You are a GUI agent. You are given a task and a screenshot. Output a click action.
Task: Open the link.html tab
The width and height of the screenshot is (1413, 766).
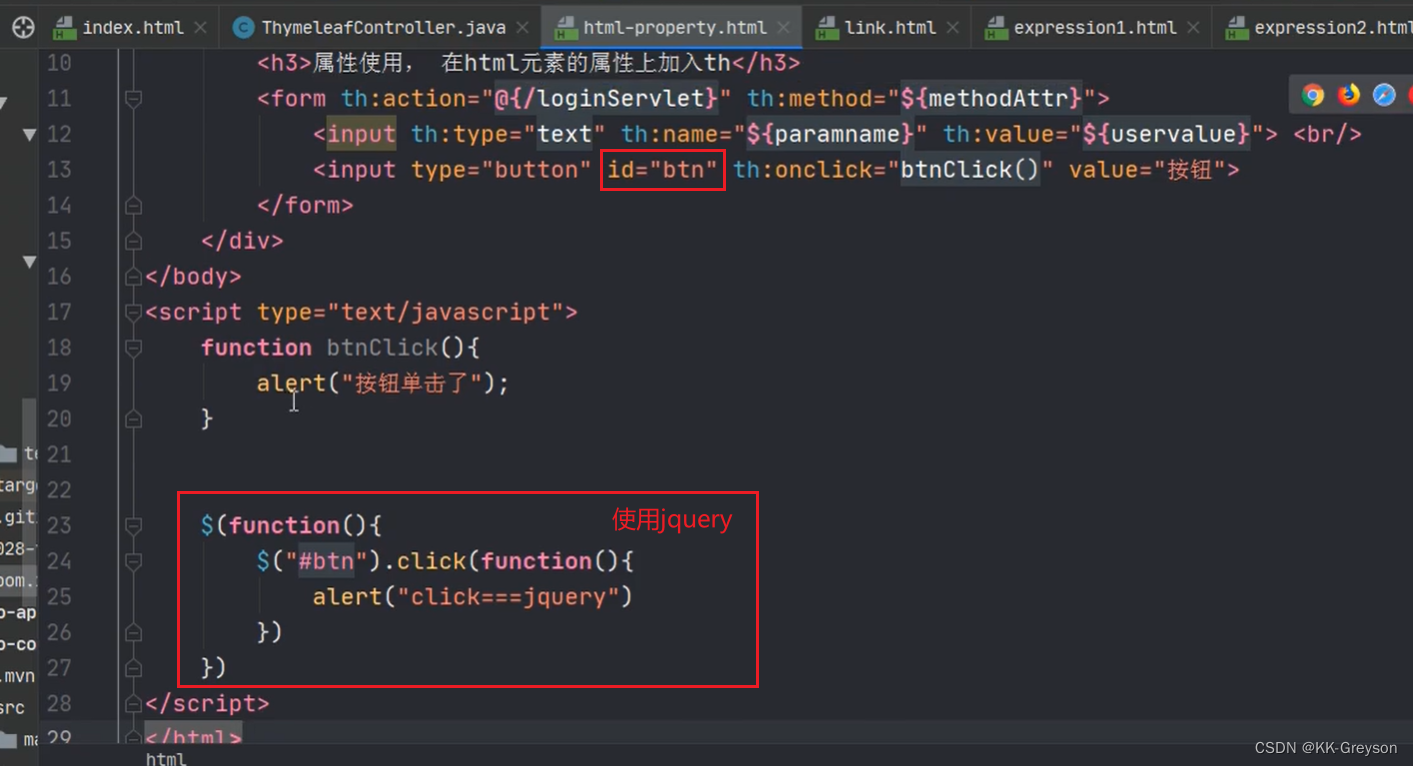tap(890, 28)
